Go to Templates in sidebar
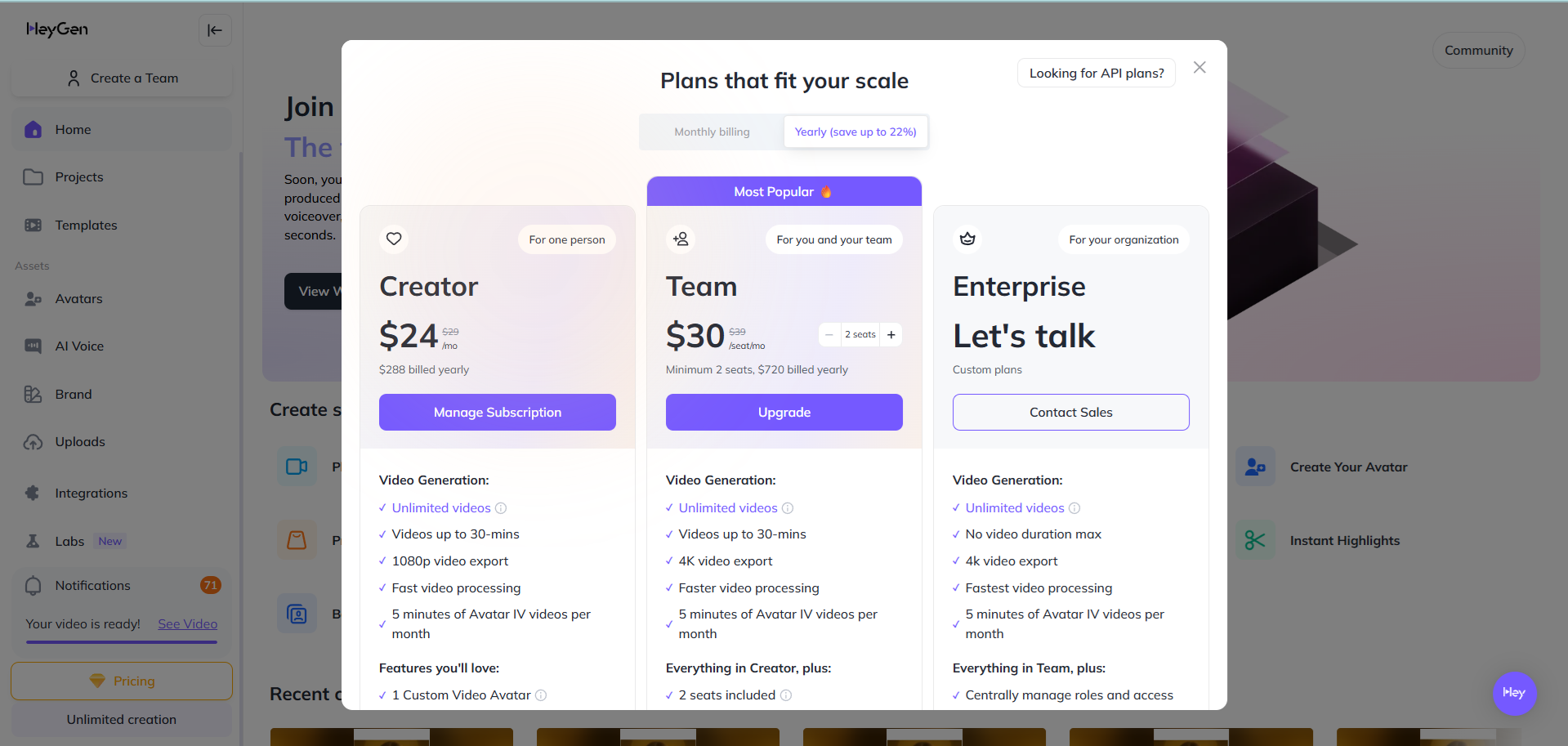Screen dimensions: 1568x746 pyautogui.click(x=86, y=226)
